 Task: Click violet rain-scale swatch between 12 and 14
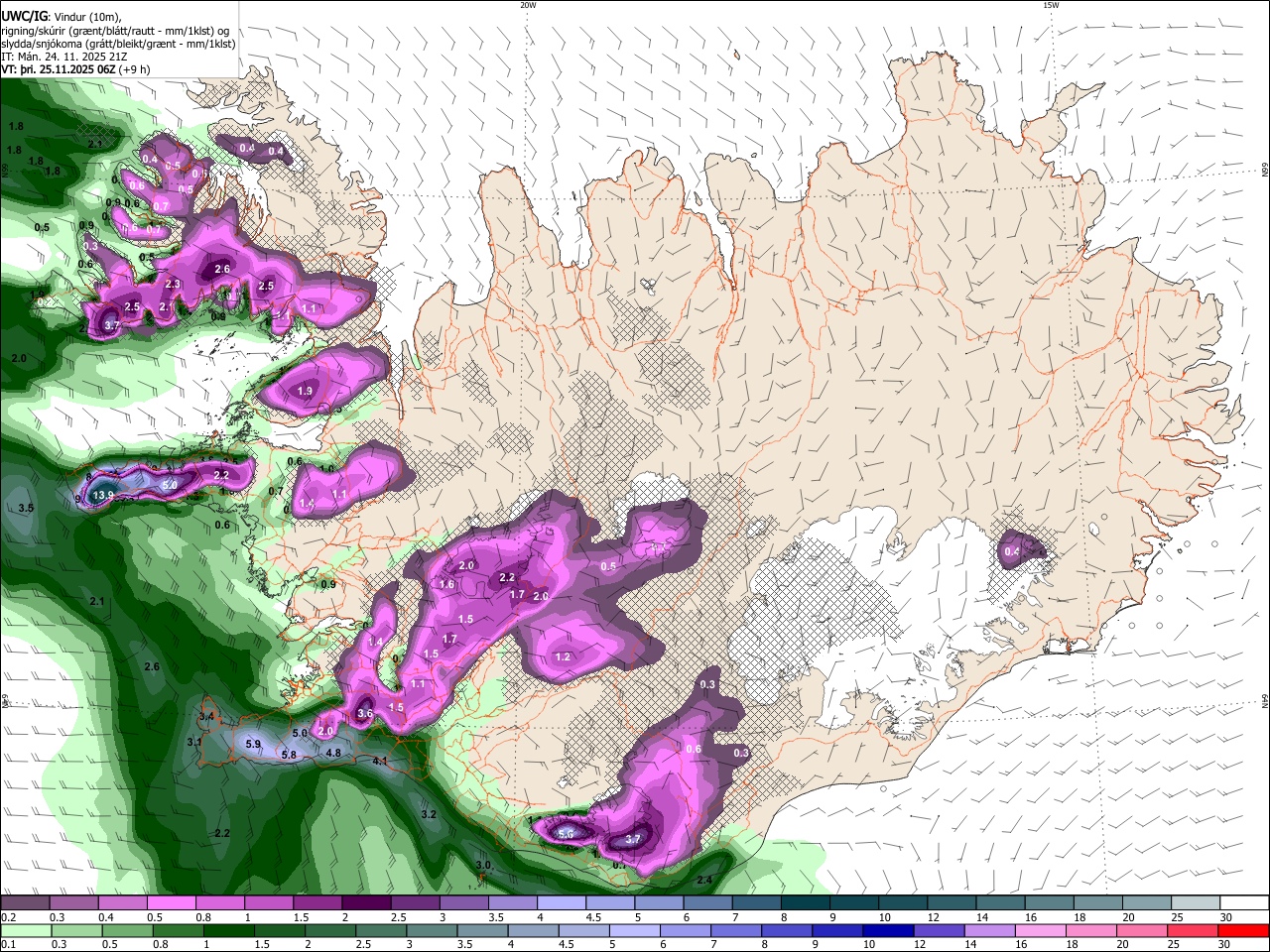click(937, 930)
